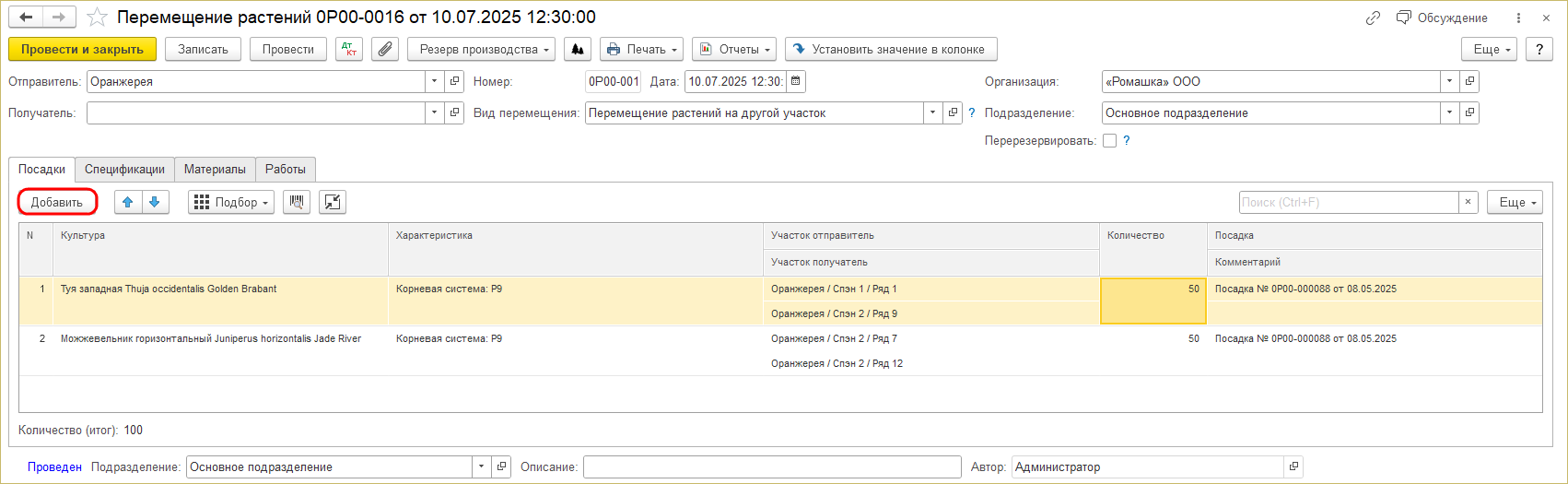Viewport: 1568px width, 484px height.
Task: Expand the Отправитель dropdown list
Action: [x=435, y=82]
